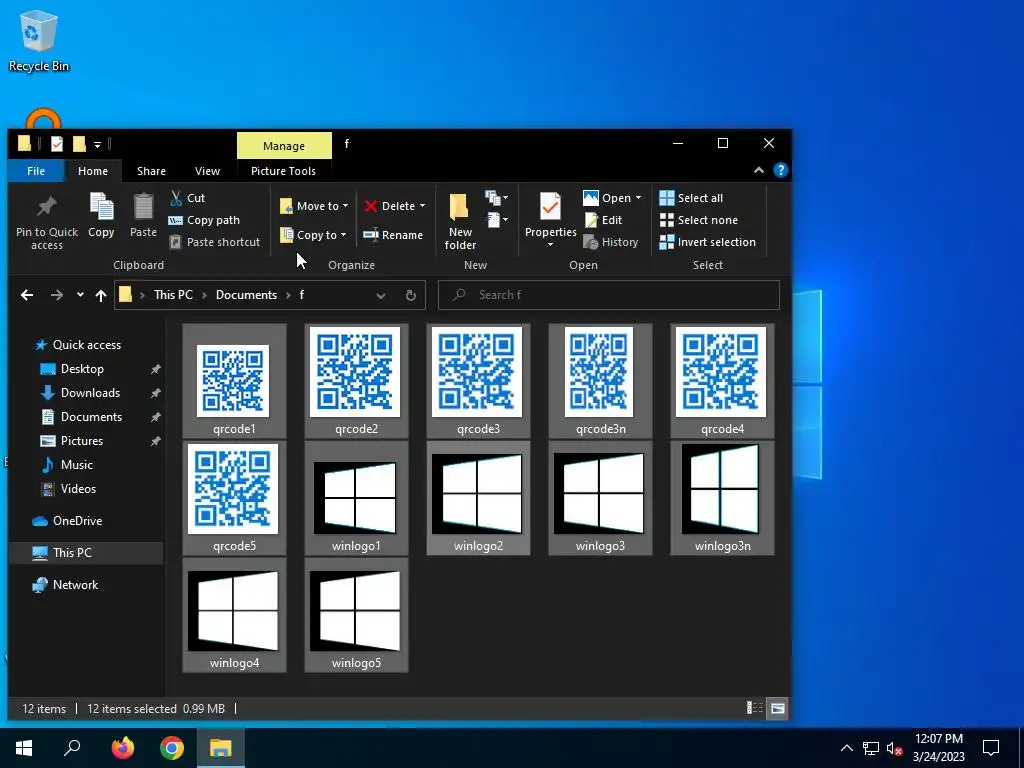Show hidden system tray icons
This screenshot has width=1024, height=768.
846,748
